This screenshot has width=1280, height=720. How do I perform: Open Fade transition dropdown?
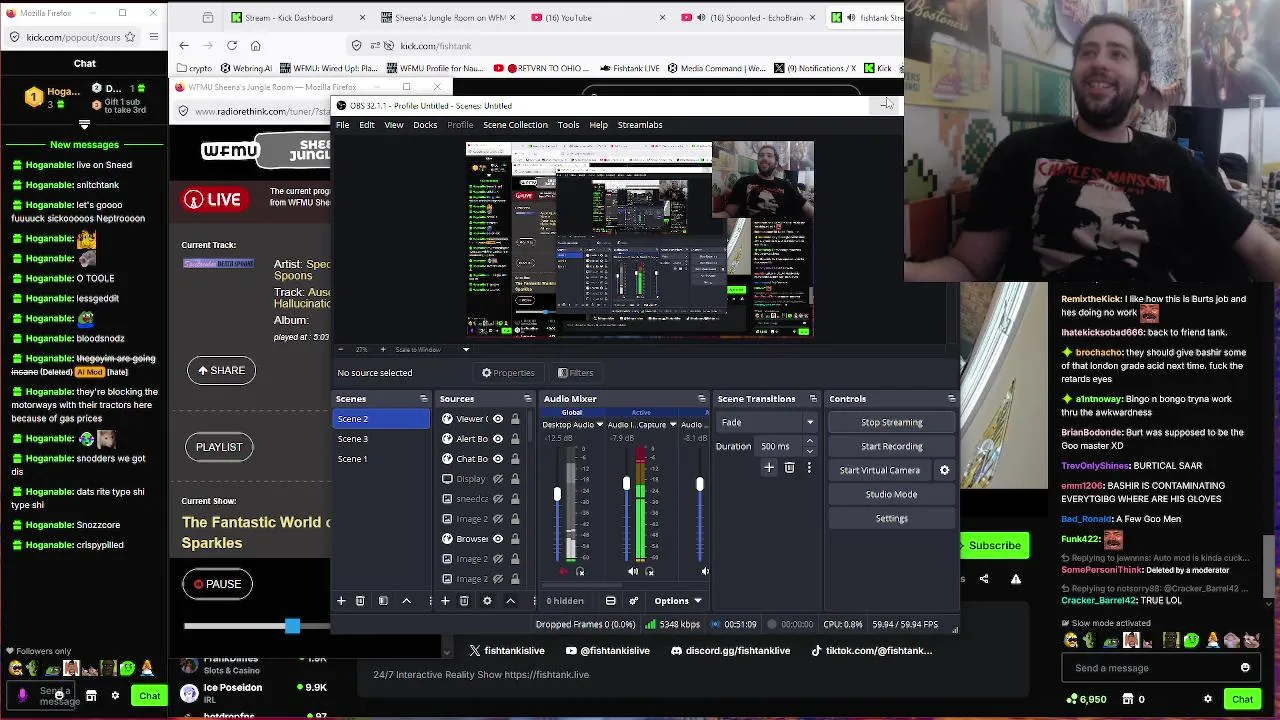pos(767,423)
